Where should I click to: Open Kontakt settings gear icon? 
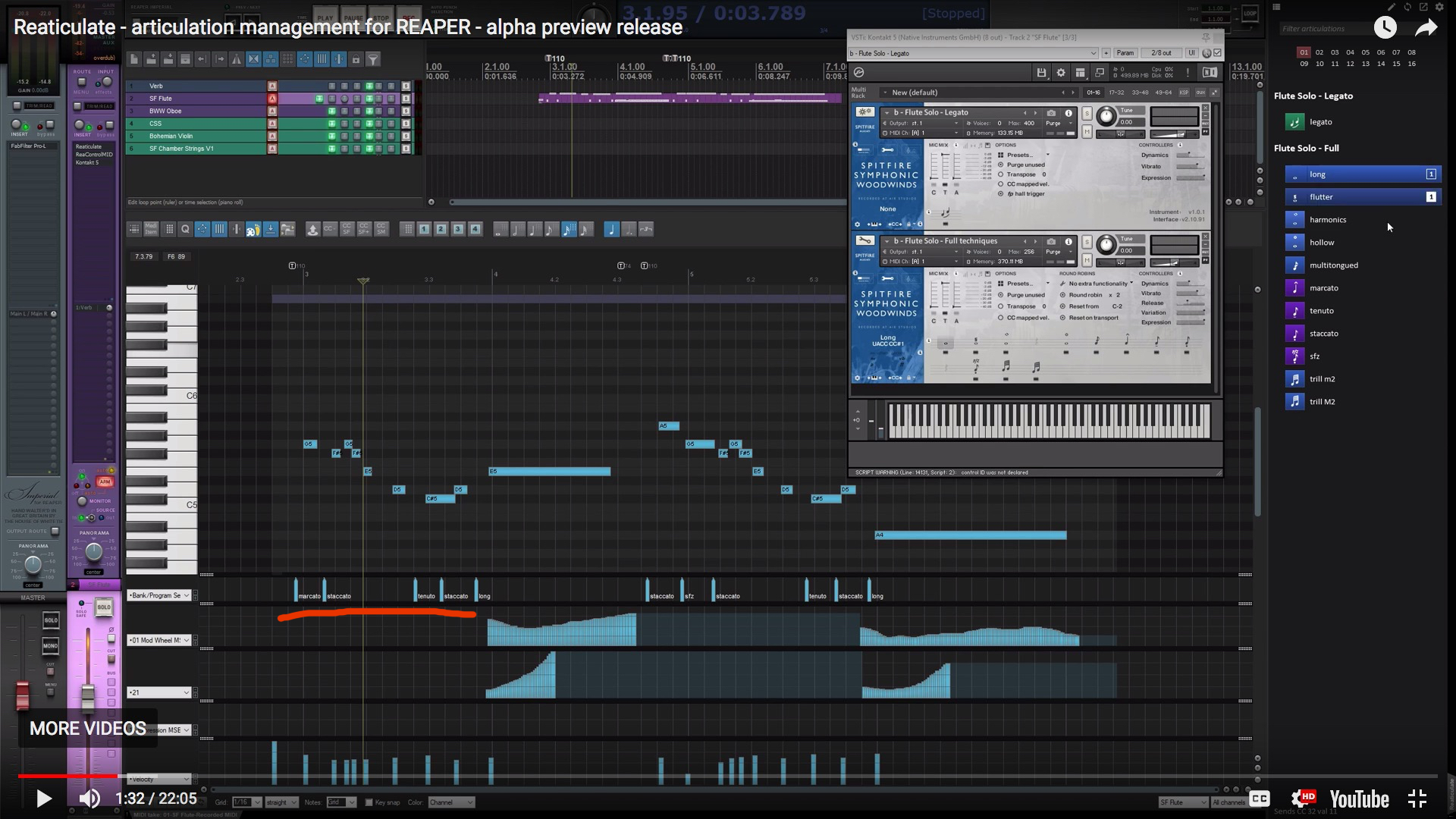1061,73
